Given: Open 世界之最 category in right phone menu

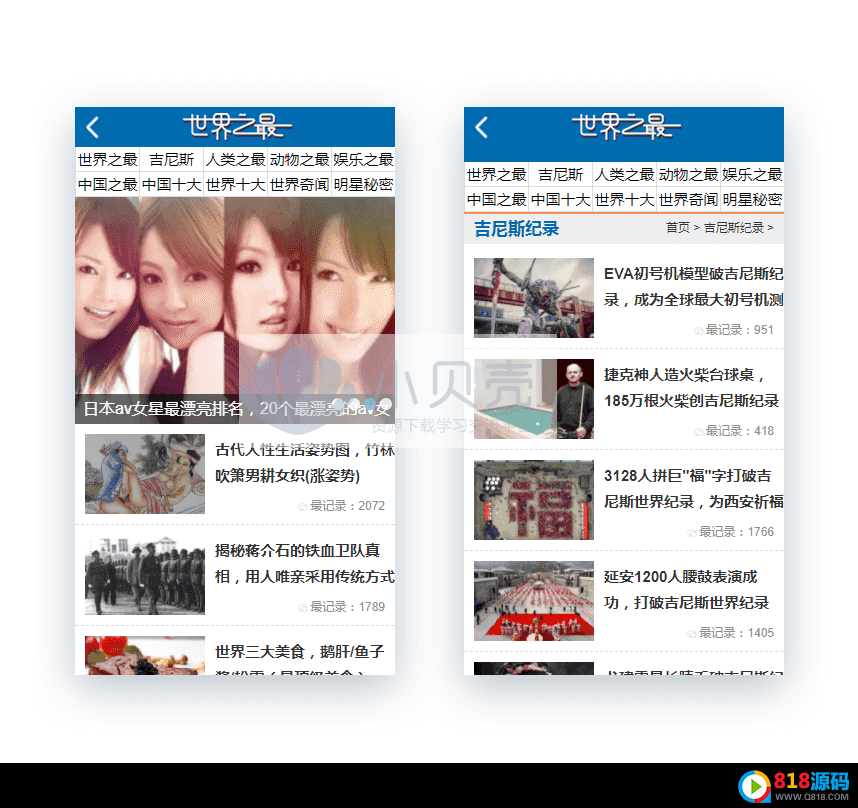Looking at the screenshot, I should pos(496,175).
